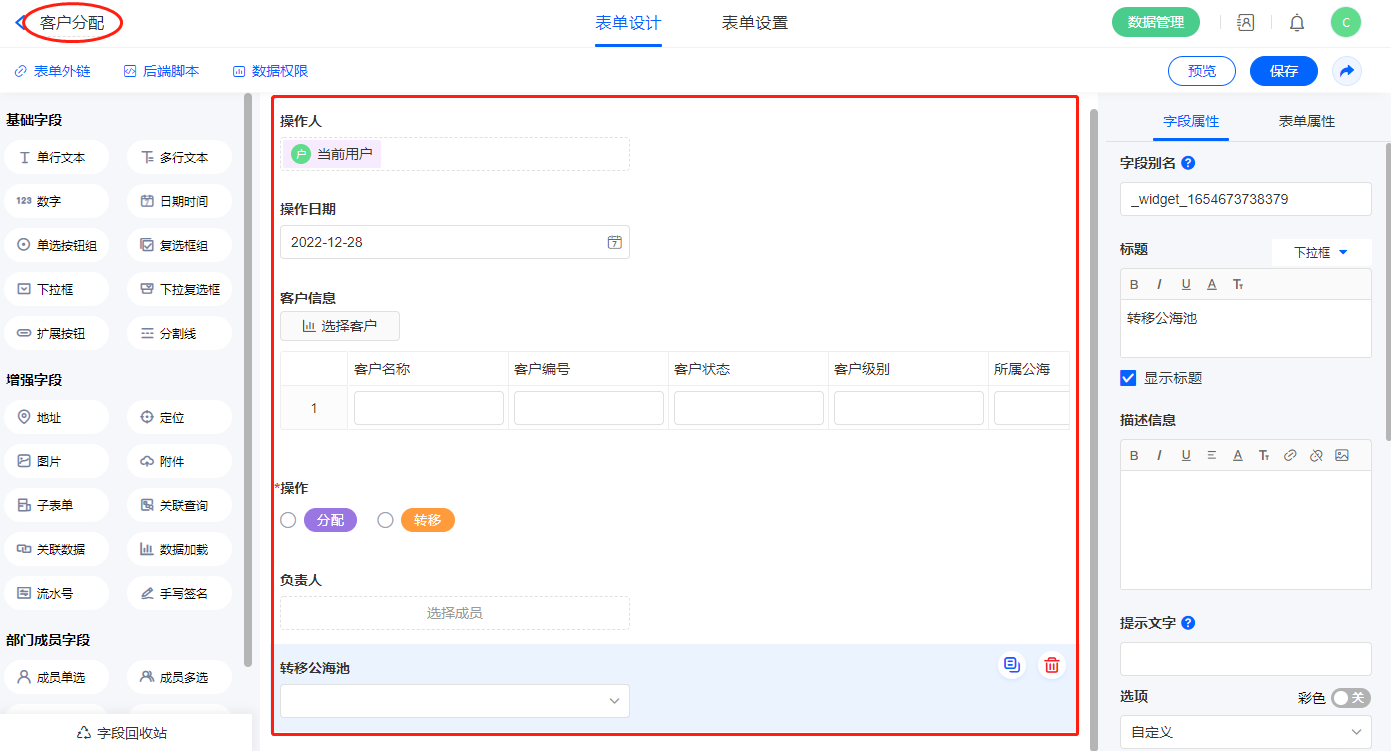Expand the 转移公海池 dropdown on the form
This screenshot has height=751, width=1391.
pos(455,701)
